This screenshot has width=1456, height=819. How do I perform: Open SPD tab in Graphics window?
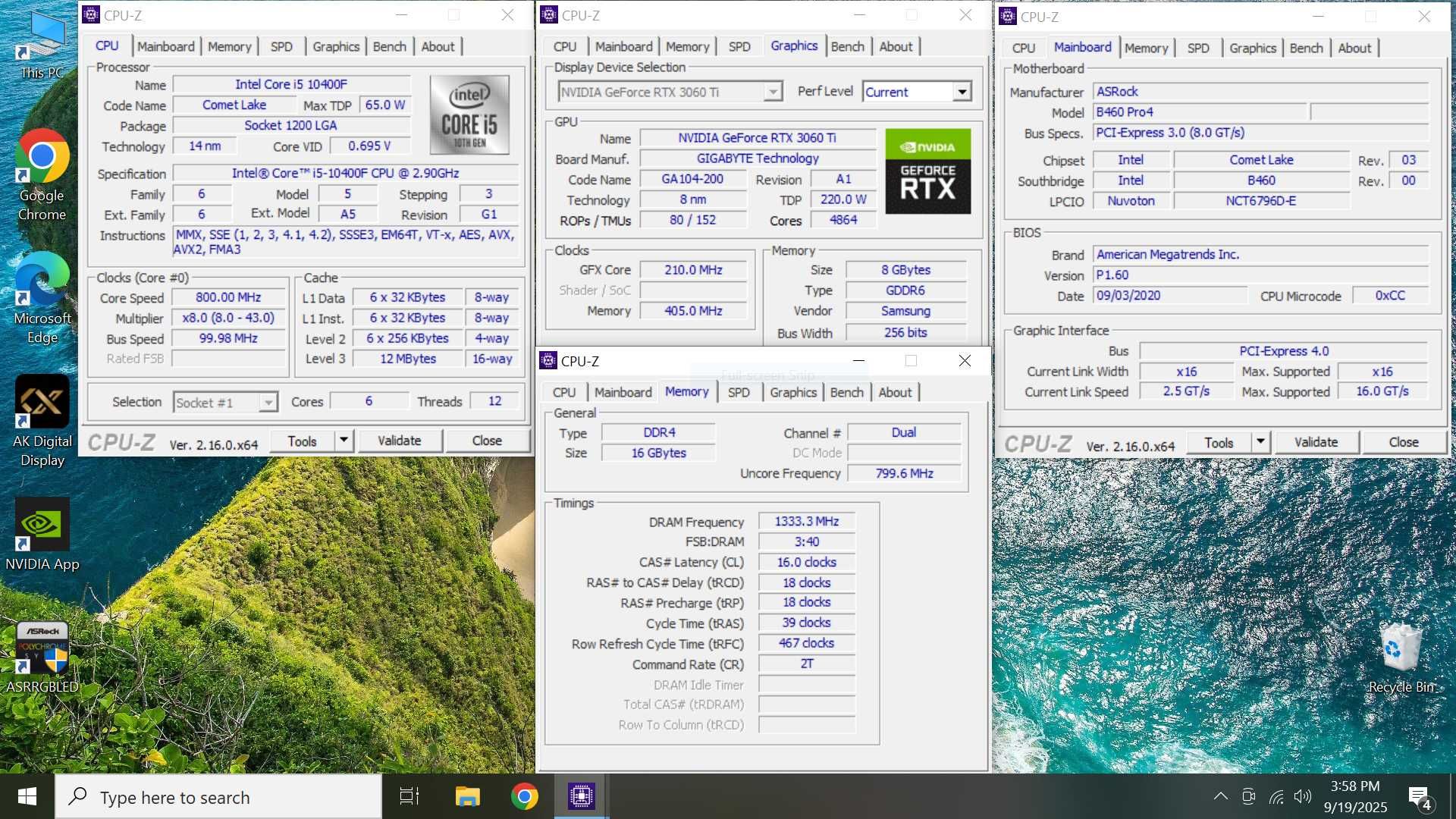pos(739,46)
